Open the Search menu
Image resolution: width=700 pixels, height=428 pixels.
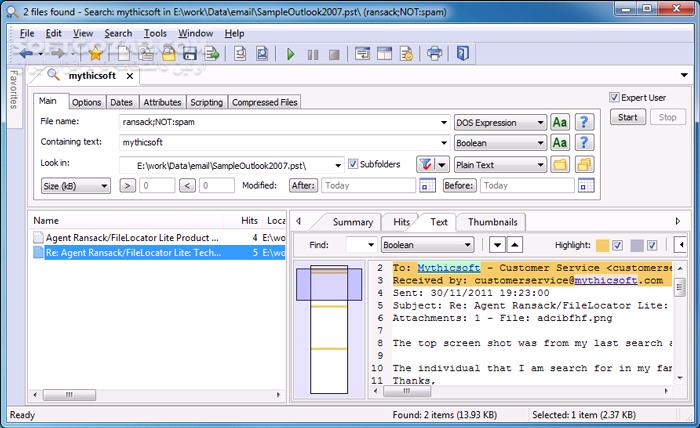click(118, 33)
